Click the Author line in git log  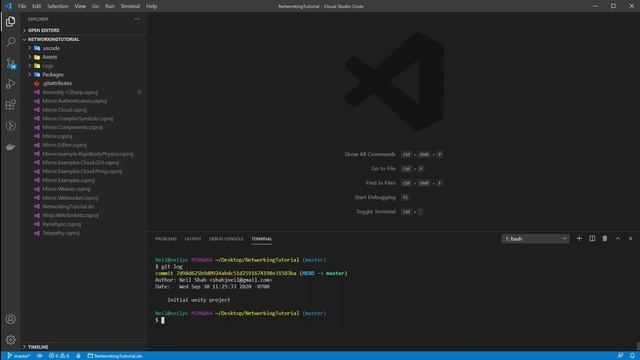213,280
